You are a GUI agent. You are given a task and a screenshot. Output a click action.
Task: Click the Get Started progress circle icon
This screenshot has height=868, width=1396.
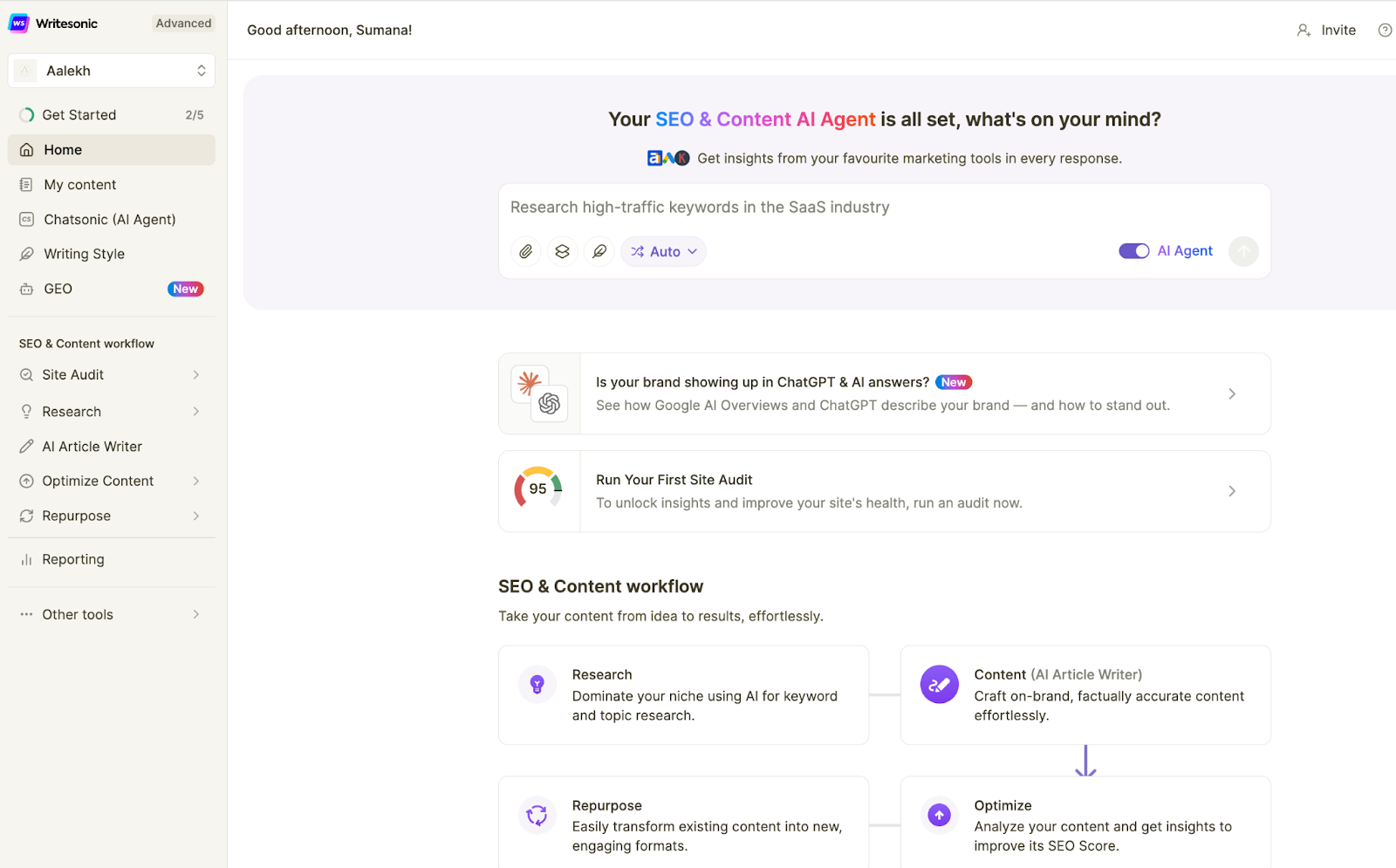coord(27,115)
